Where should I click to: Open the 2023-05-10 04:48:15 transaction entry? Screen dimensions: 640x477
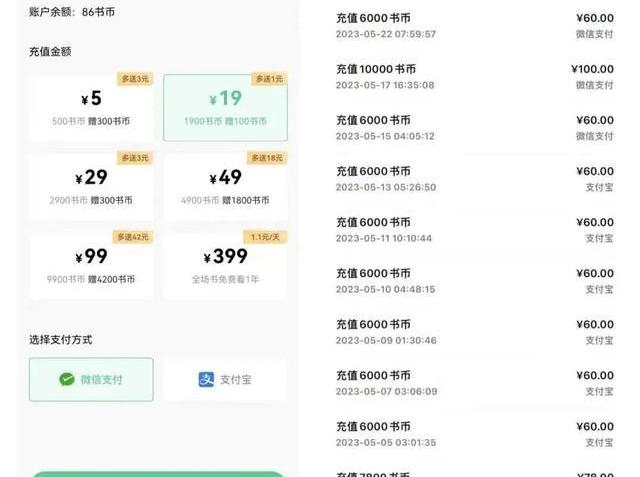[474, 281]
